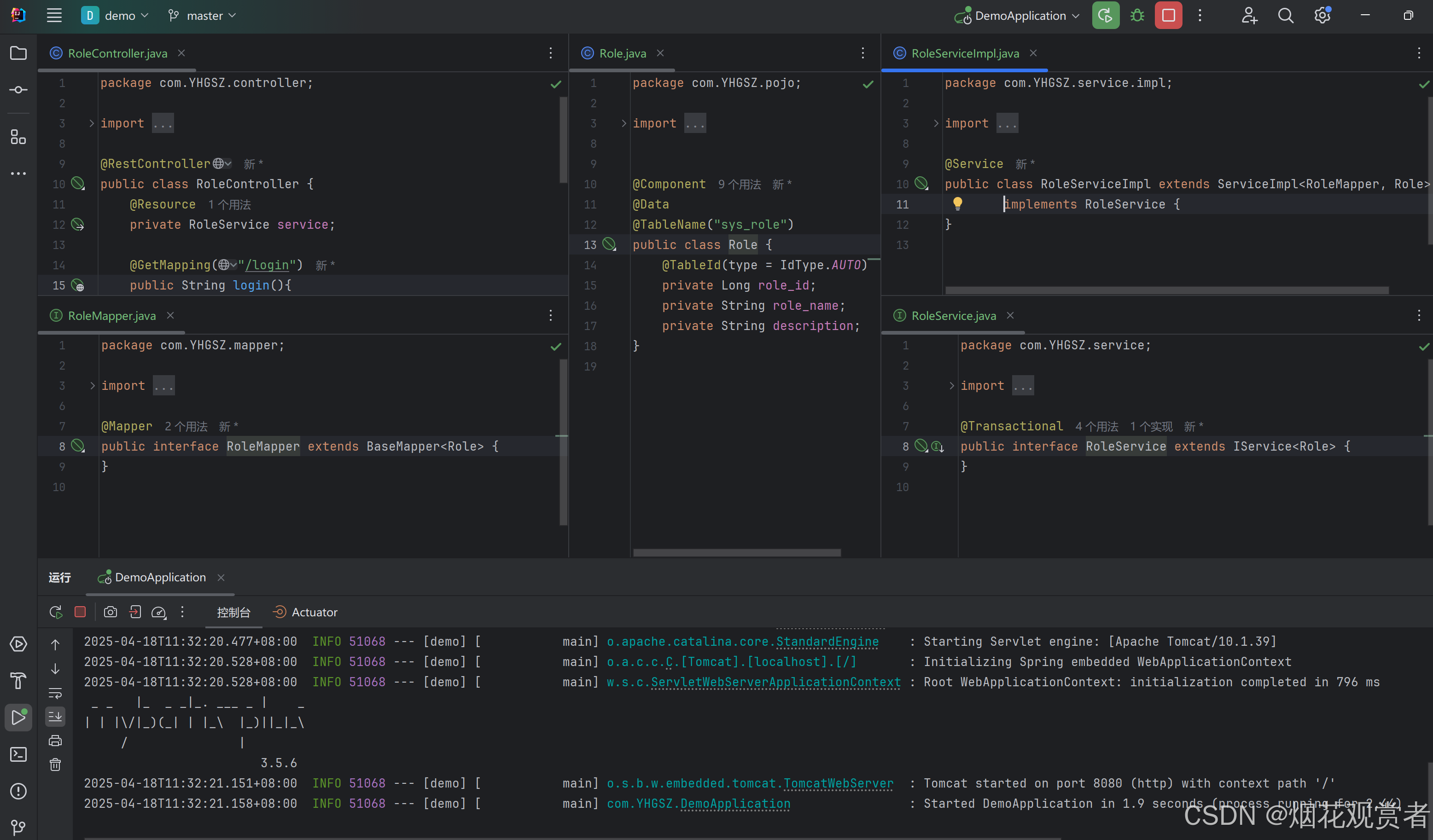The width and height of the screenshot is (1433, 840).
Task: Click the lightbulb intention icon in RoleServiceImpl.java
Action: click(959, 203)
